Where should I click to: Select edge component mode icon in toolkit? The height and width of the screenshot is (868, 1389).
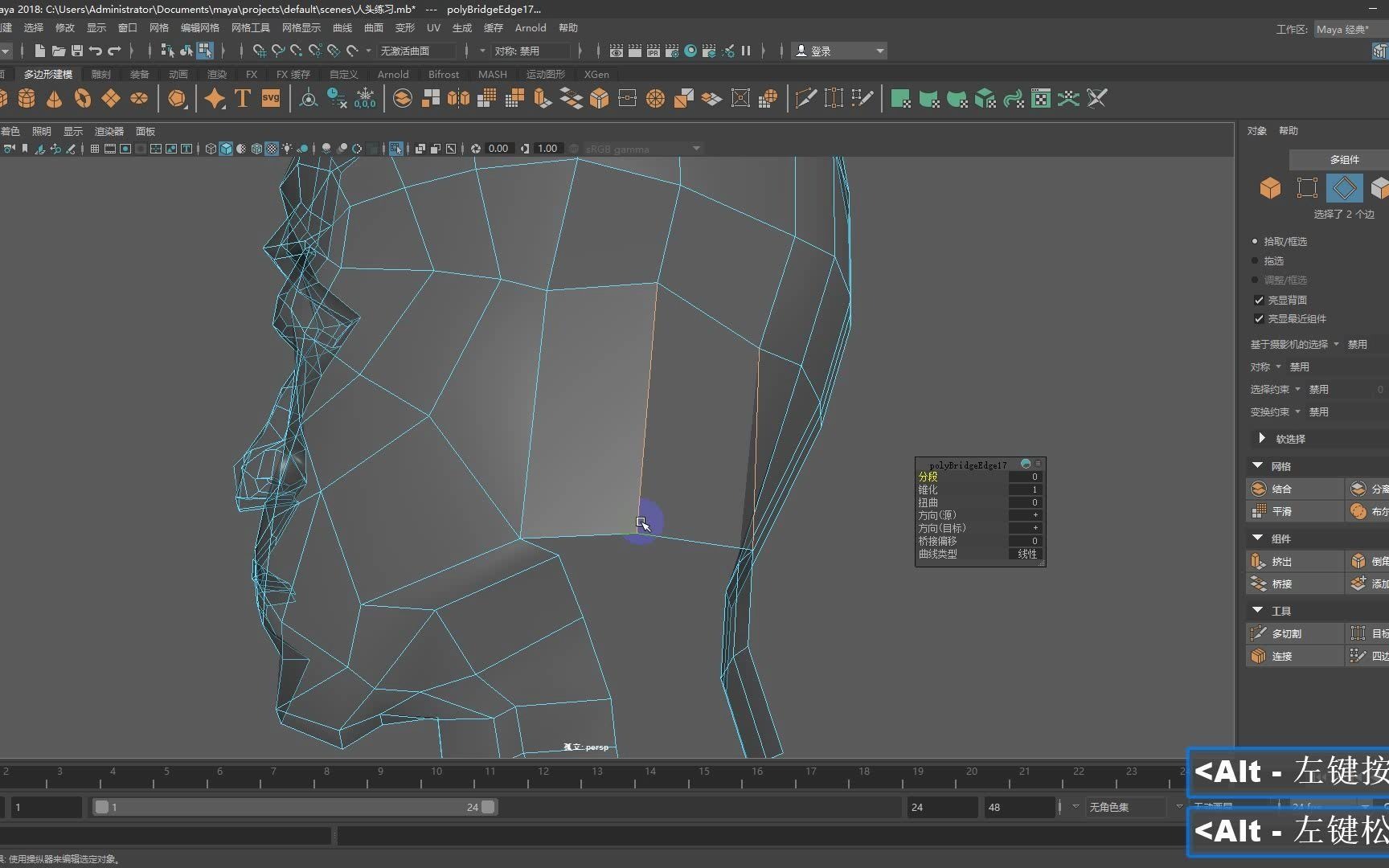point(1344,188)
